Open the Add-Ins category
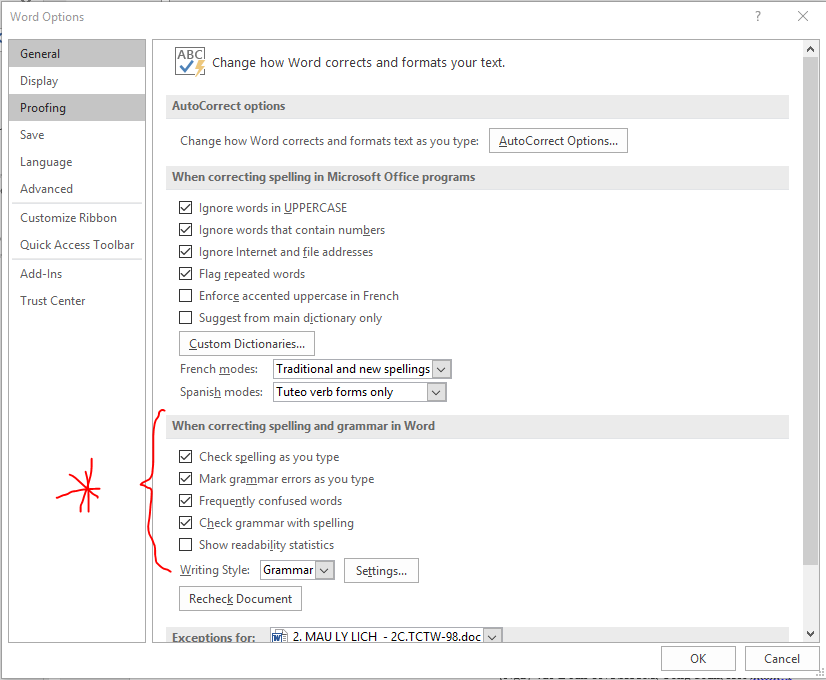This screenshot has width=826, height=680. pyautogui.click(x=77, y=273)
